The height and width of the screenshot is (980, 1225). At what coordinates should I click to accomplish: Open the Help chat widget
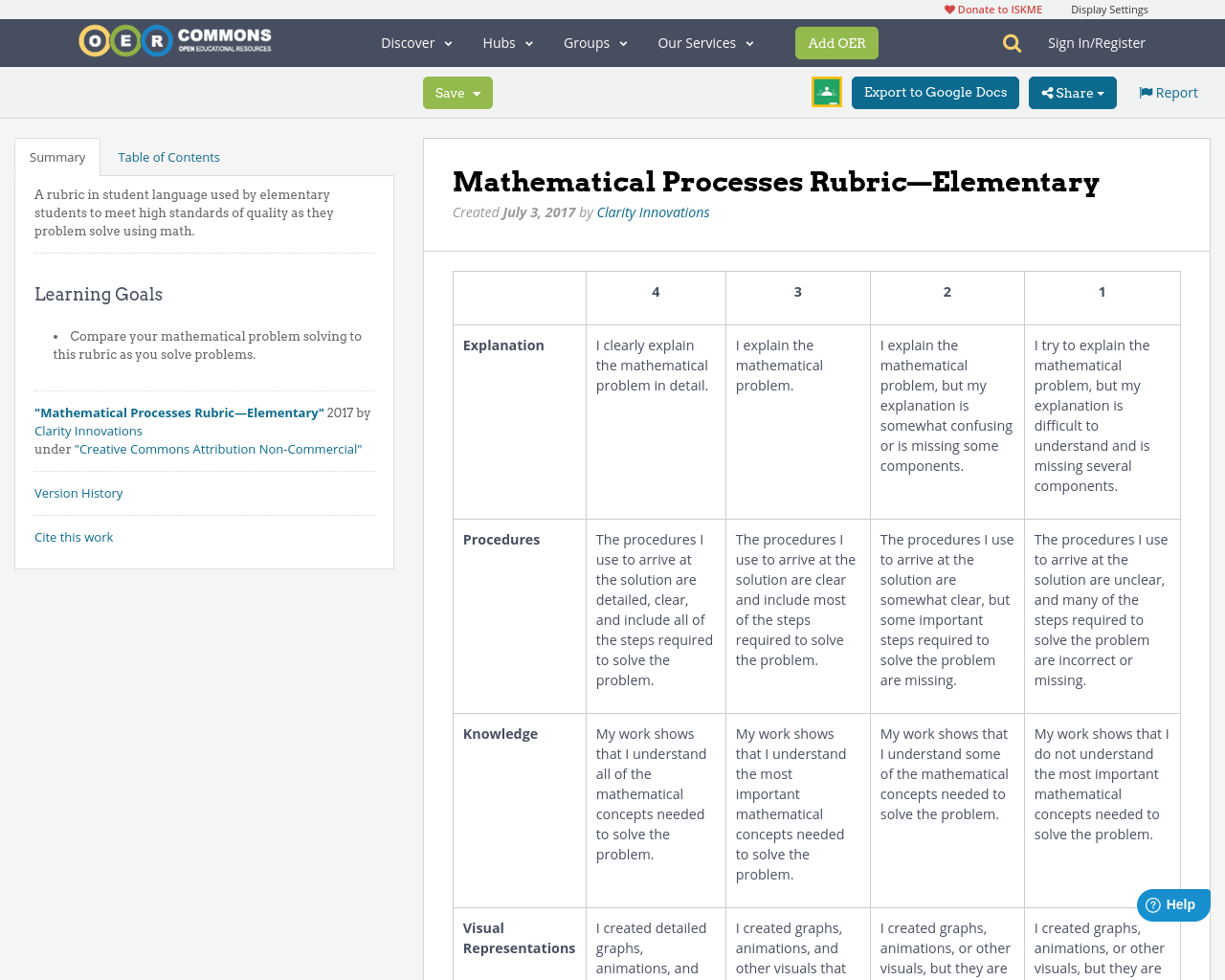point(1172,903)
